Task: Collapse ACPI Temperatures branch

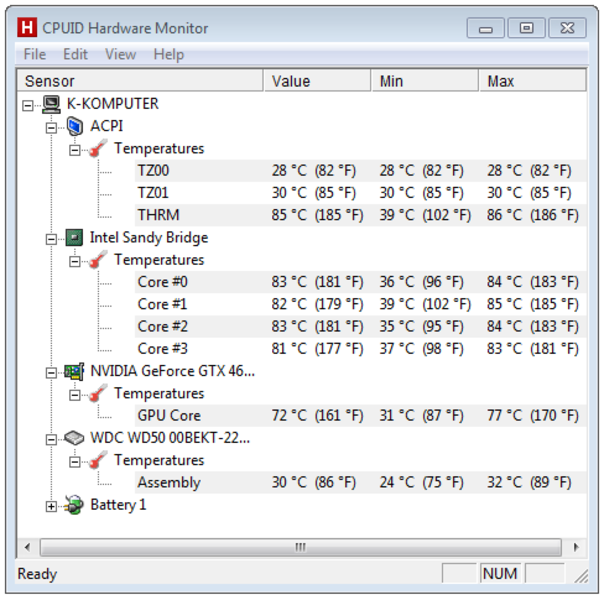Action: (75, 150)
